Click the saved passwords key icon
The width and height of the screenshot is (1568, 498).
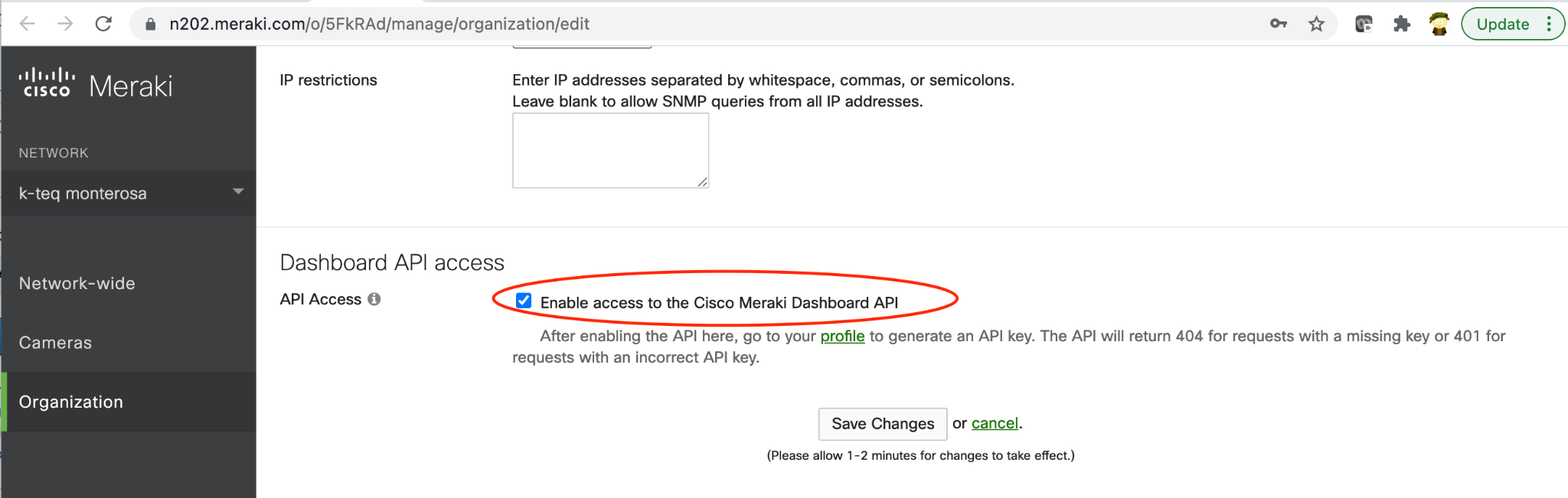click(1278, 24)
